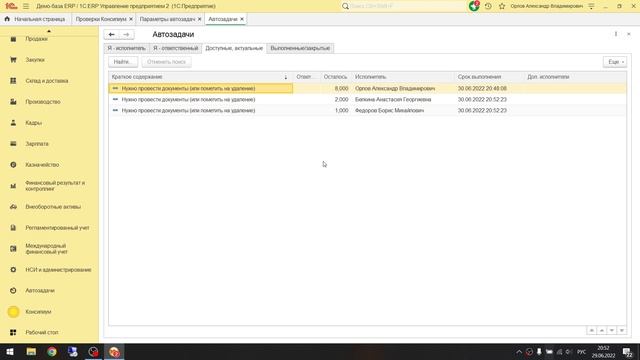Open Рабочий стол section

pyautogui.click(x=42, y=333)
